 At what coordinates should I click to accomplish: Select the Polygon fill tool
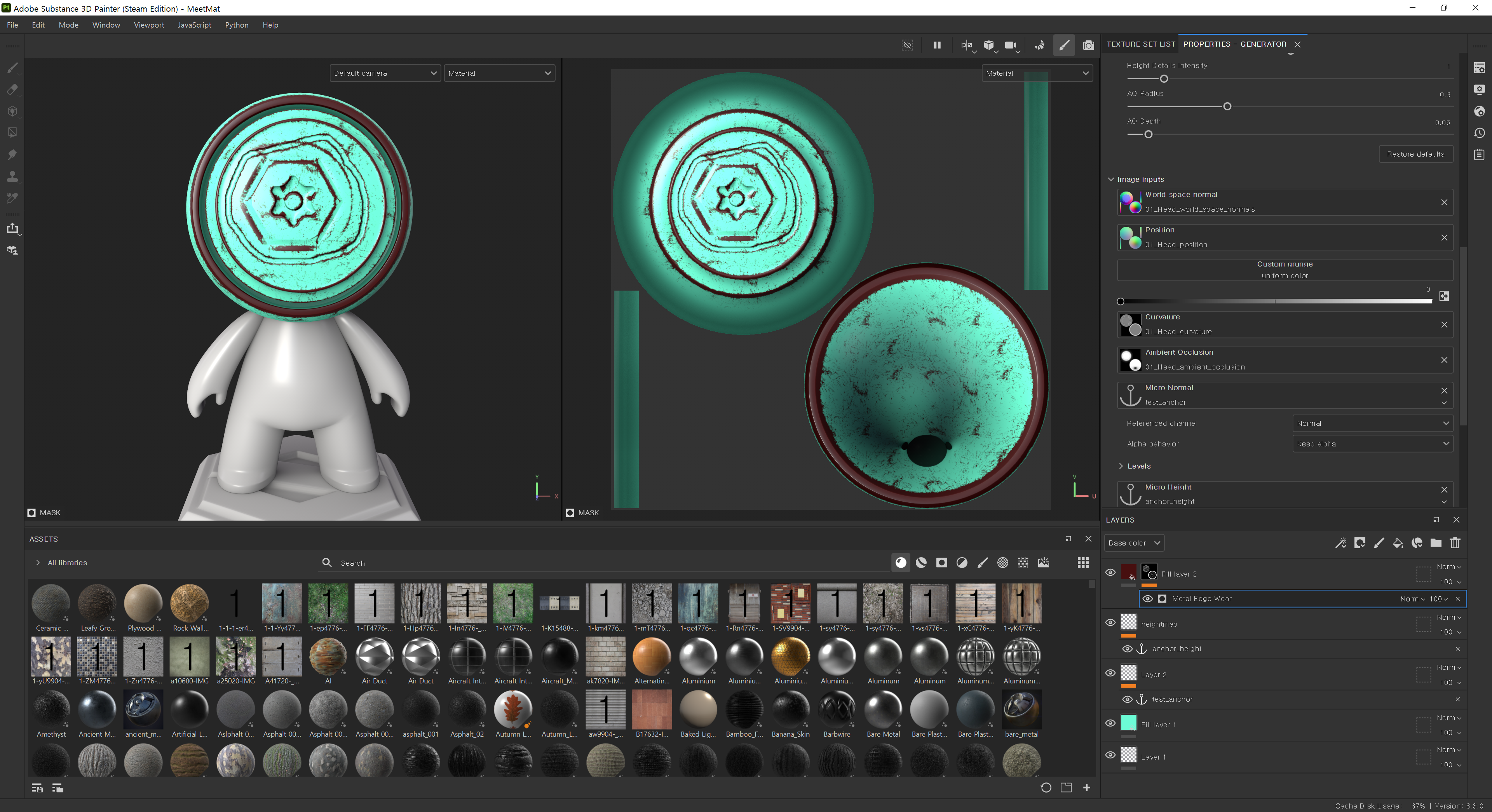point(12,132)
